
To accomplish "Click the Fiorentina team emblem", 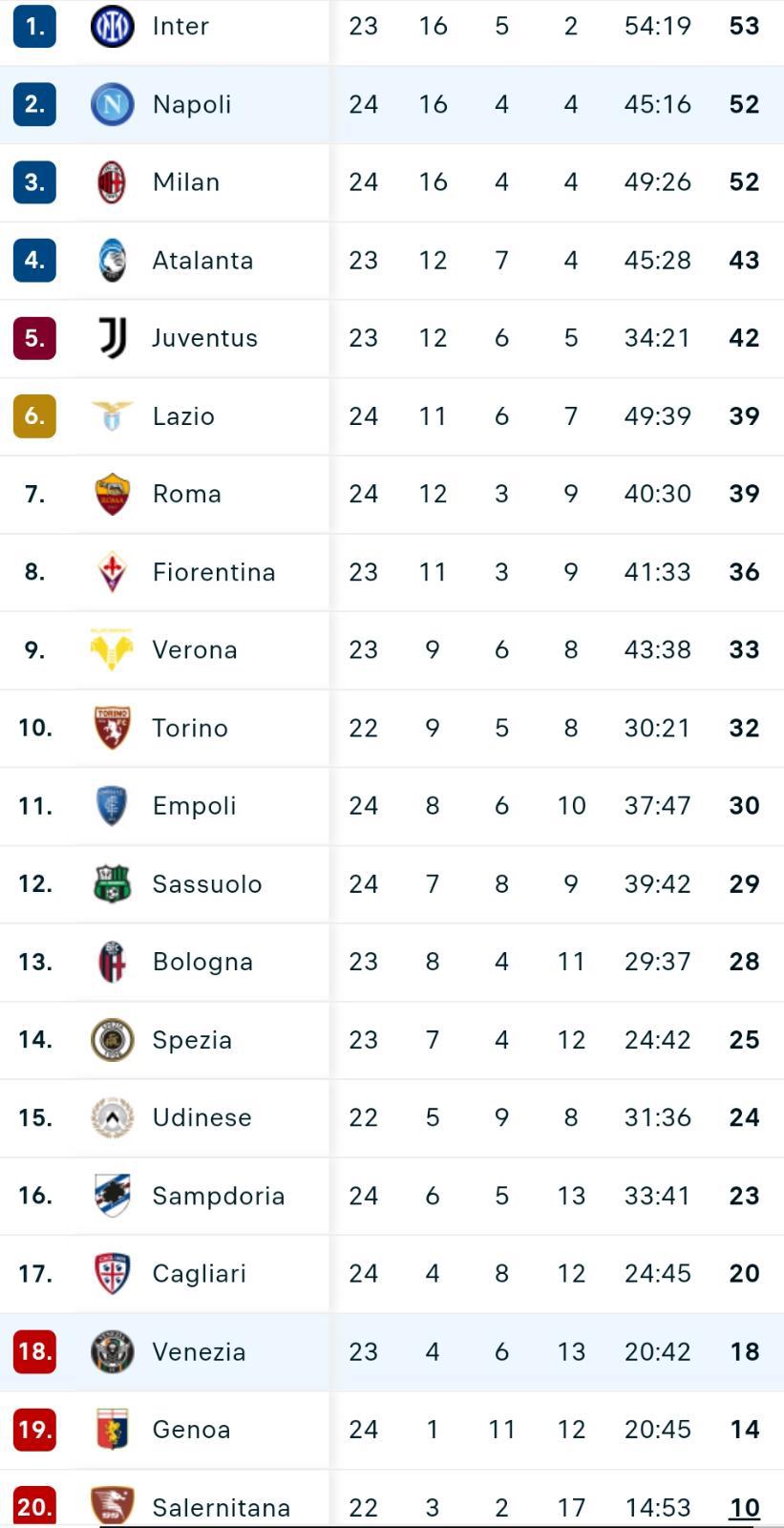I will (112, 572).
